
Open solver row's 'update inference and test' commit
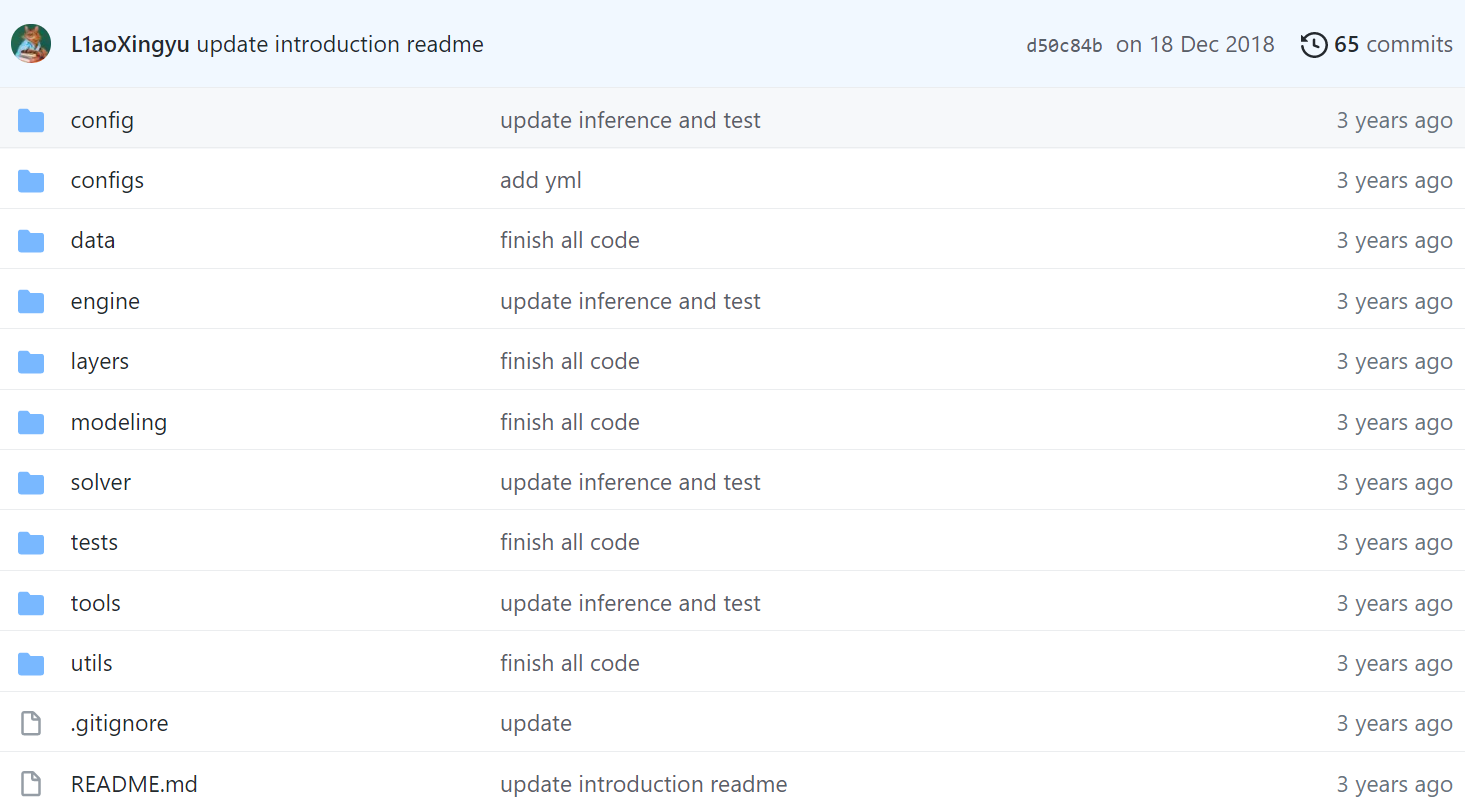coord(630,482)
